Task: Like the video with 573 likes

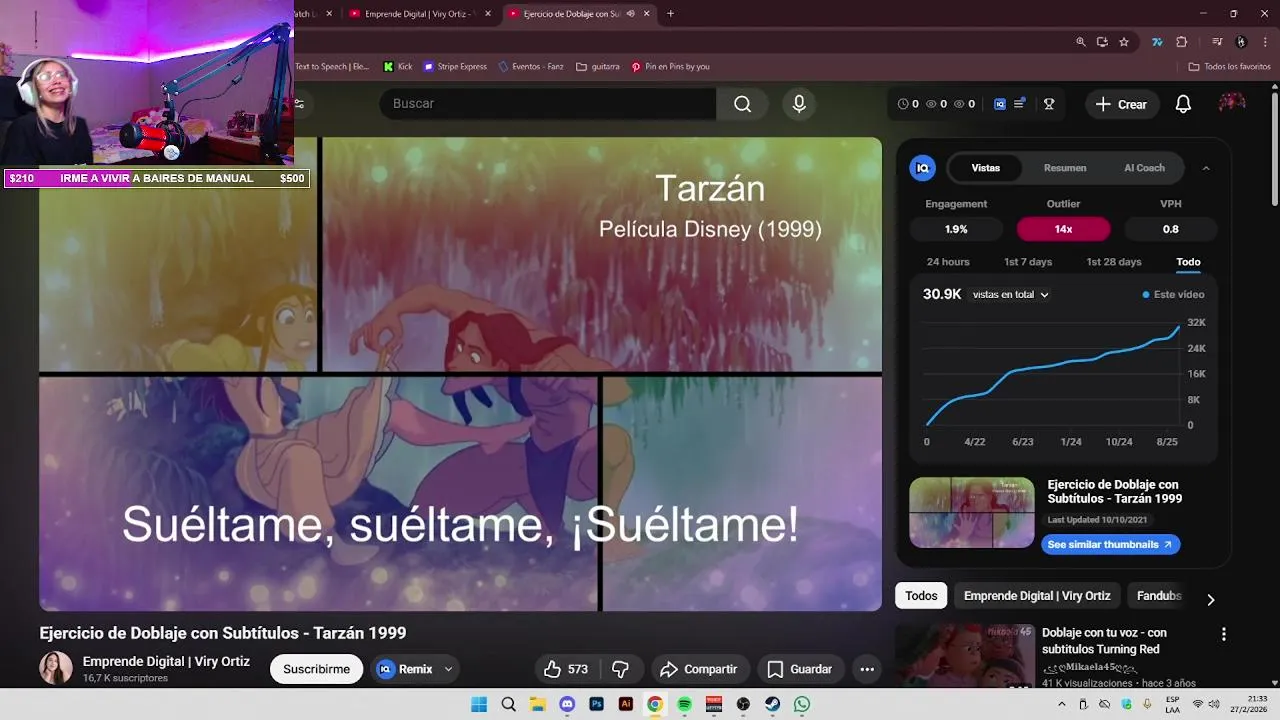Action: pos(566,669)
